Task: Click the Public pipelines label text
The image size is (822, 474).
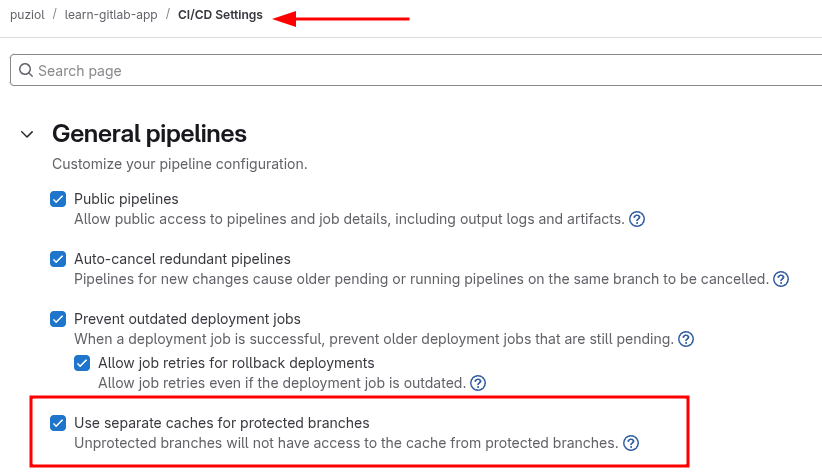Action: coord(126,199)
